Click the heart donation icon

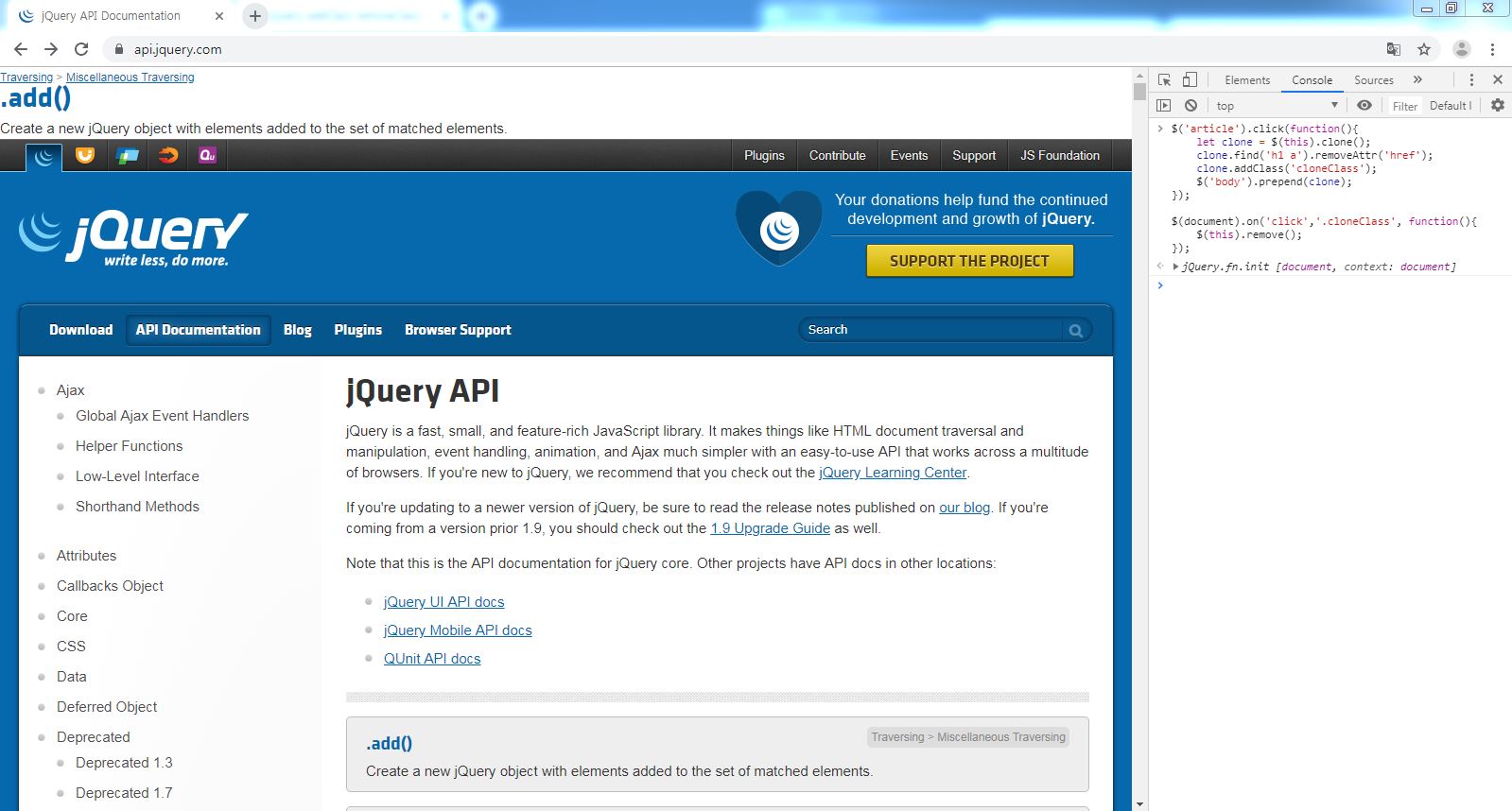(779, 227)
